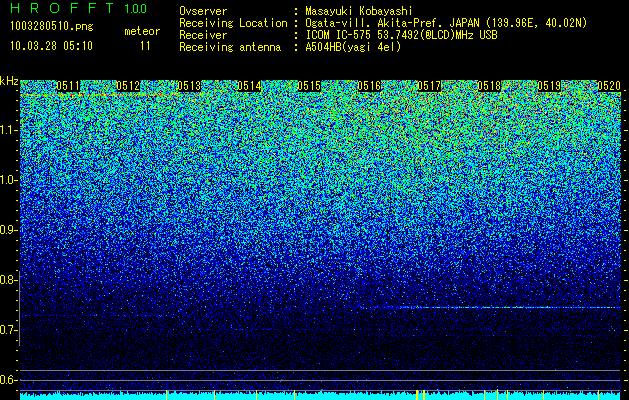
Task: Click the 0517 time marker
Action: (429, 86)
